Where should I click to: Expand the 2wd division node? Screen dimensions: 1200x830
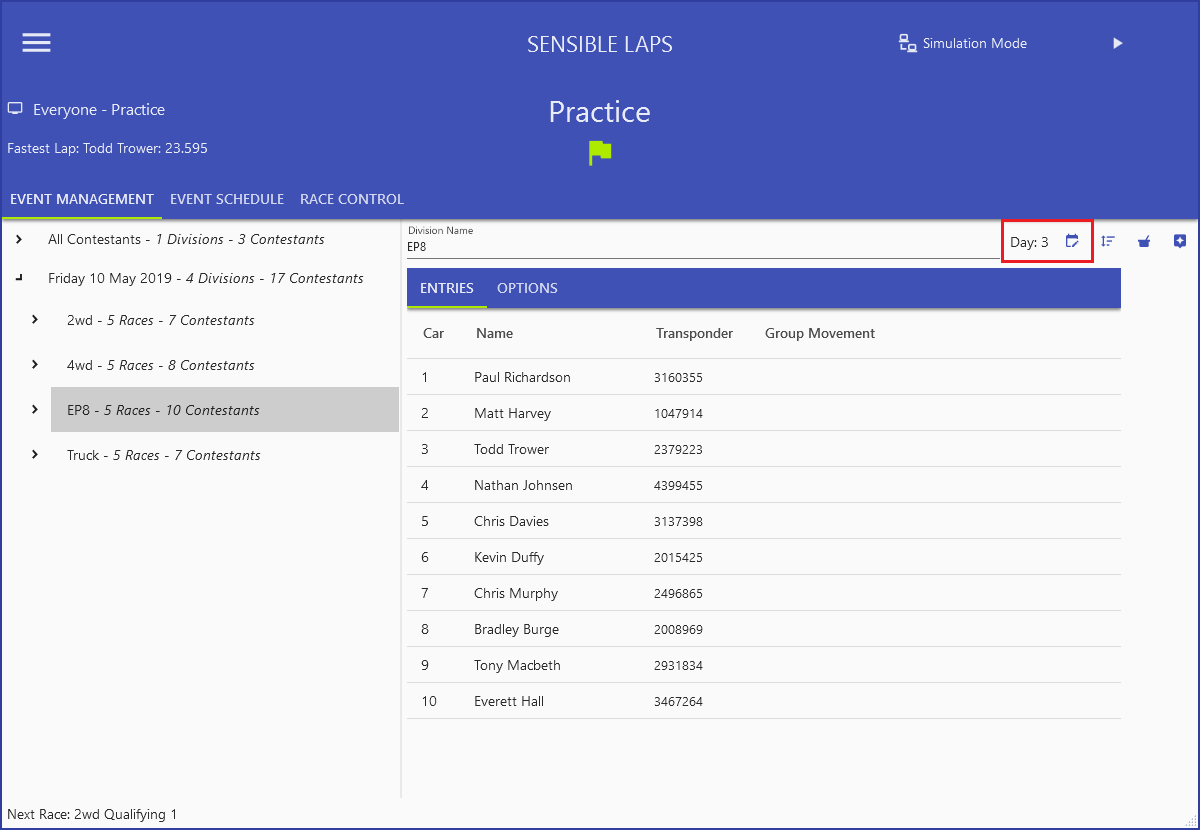point(35,320)
